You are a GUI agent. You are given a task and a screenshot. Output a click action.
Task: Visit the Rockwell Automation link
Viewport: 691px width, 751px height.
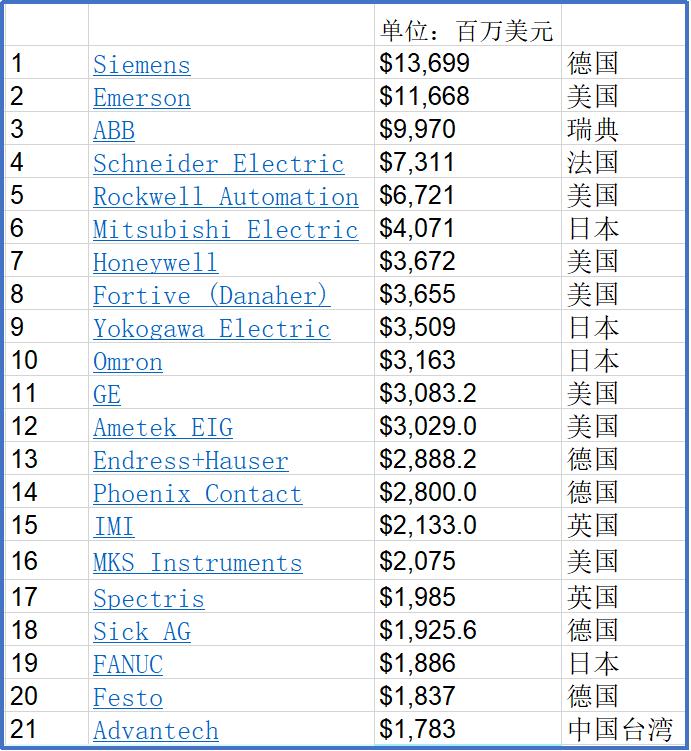click(x=225, y=197)
